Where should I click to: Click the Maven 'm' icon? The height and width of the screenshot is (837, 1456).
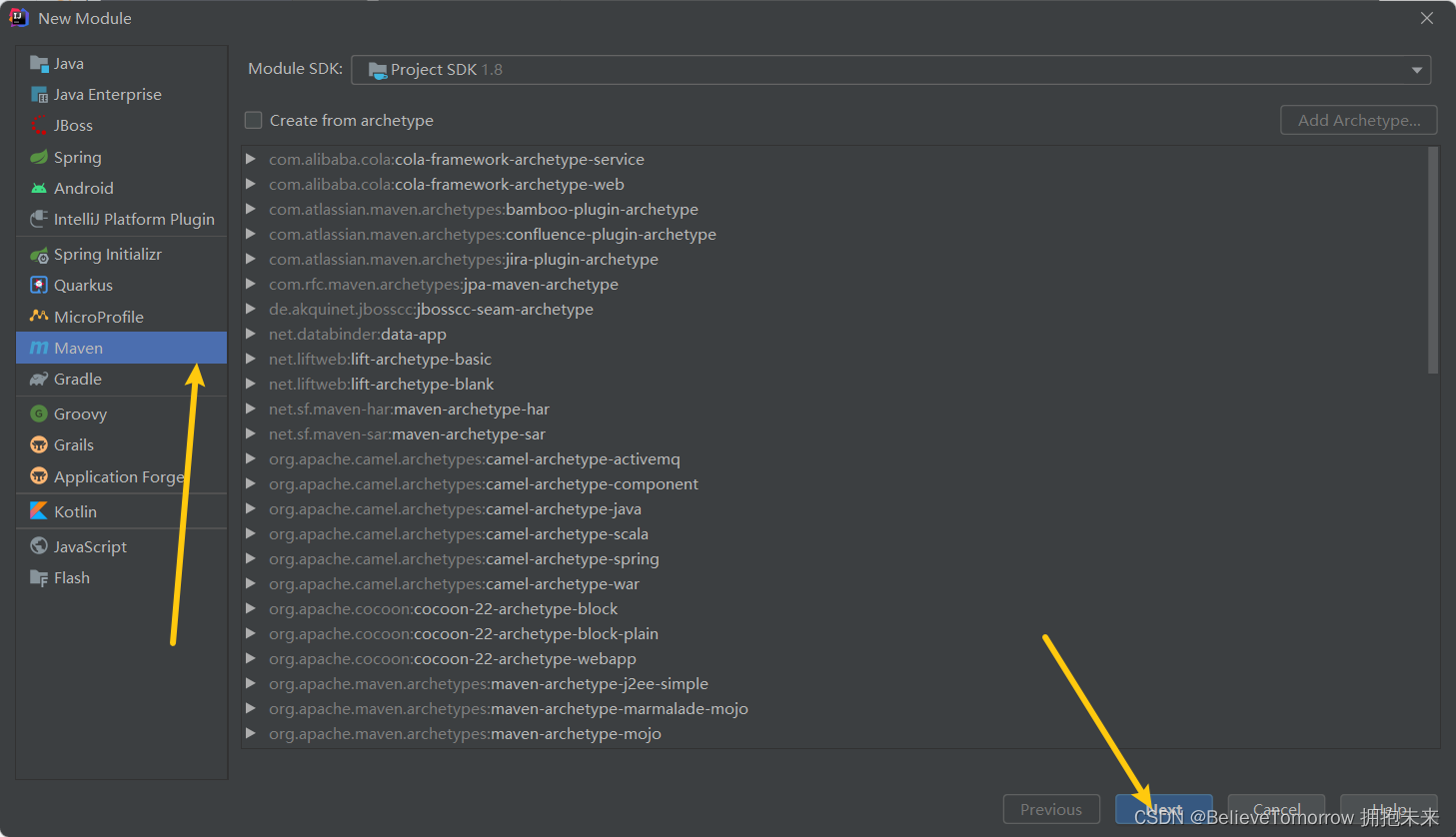click(x=39, y=349)
